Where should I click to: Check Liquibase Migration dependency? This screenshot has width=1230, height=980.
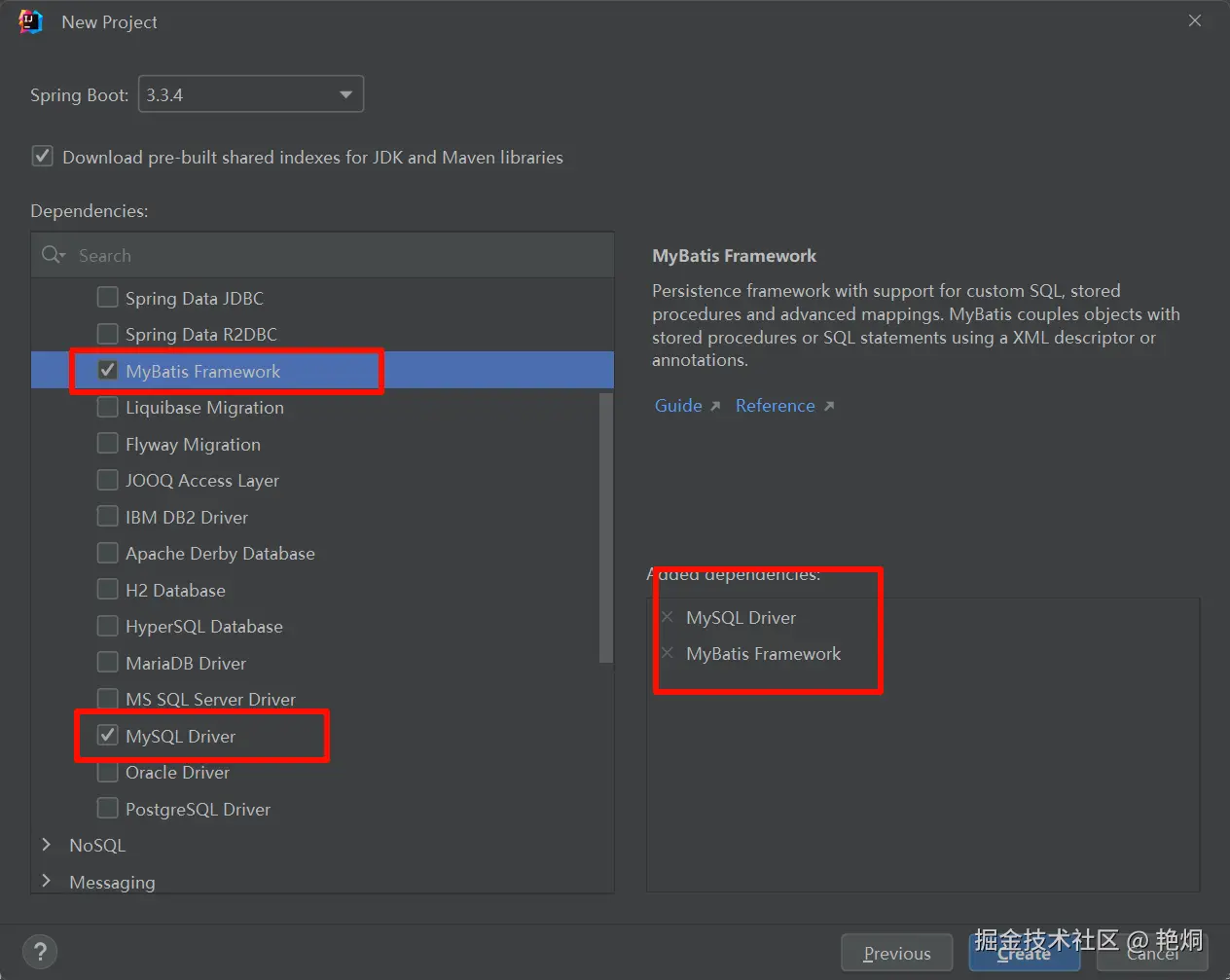click(x=108, y=407)
